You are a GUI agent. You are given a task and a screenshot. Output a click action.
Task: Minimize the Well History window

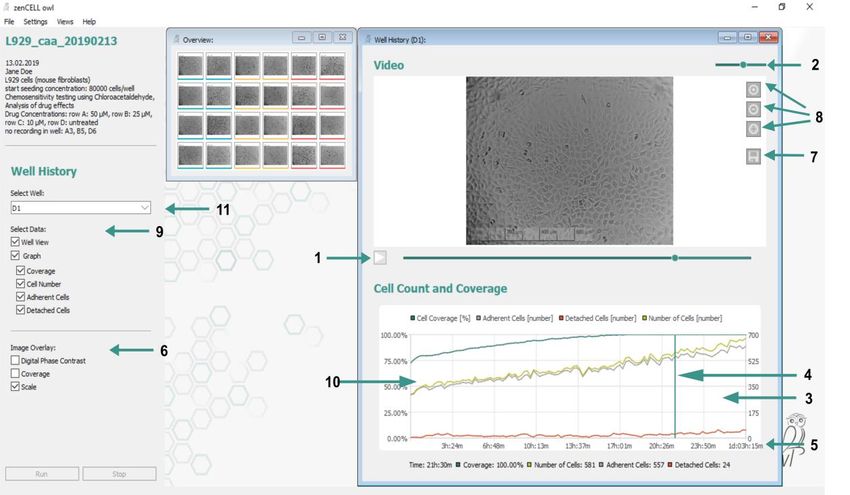coord(727,37)
